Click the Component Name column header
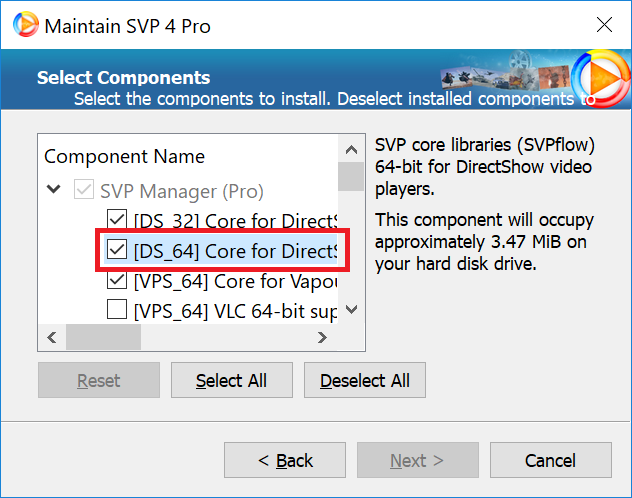 coord(124,157)
